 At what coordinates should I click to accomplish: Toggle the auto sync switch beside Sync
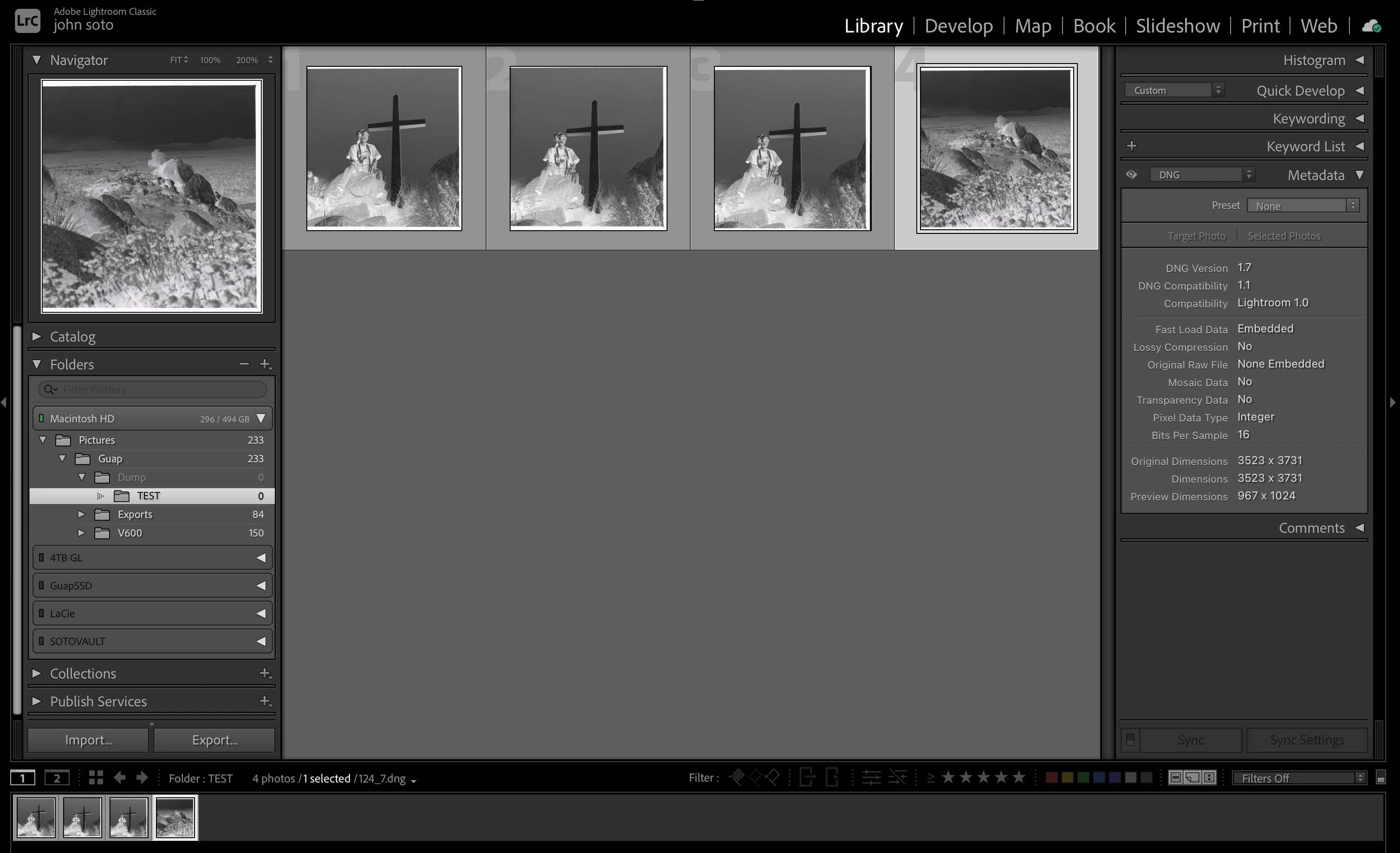(x=1130, y=740)
